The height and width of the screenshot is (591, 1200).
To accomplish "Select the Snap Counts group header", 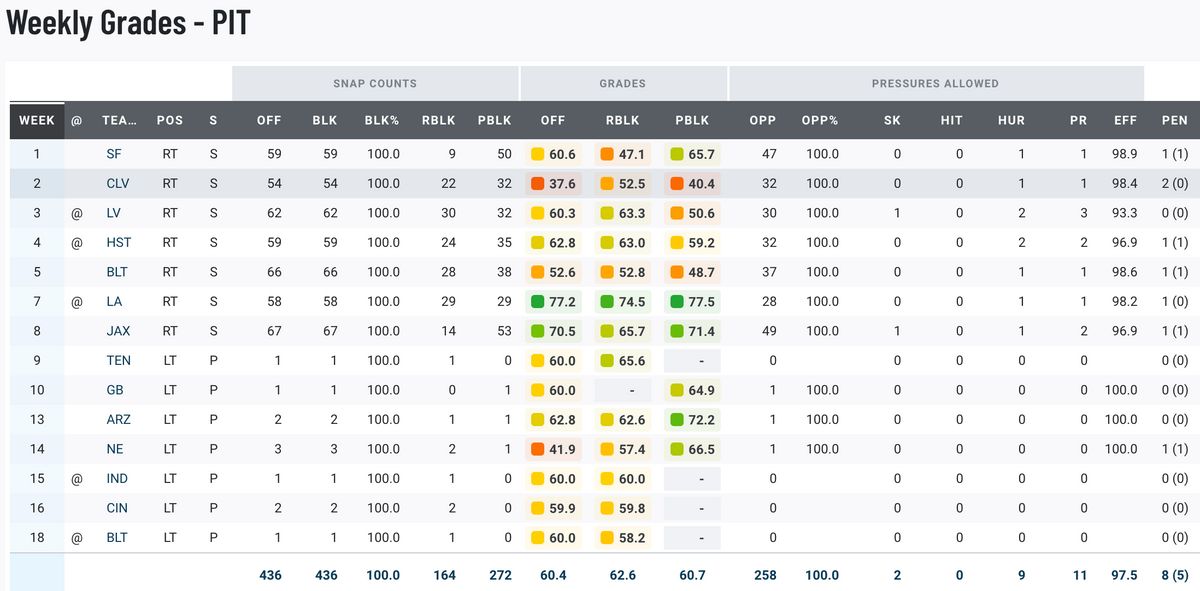I will pyautogui.click(x=375, y=84).
